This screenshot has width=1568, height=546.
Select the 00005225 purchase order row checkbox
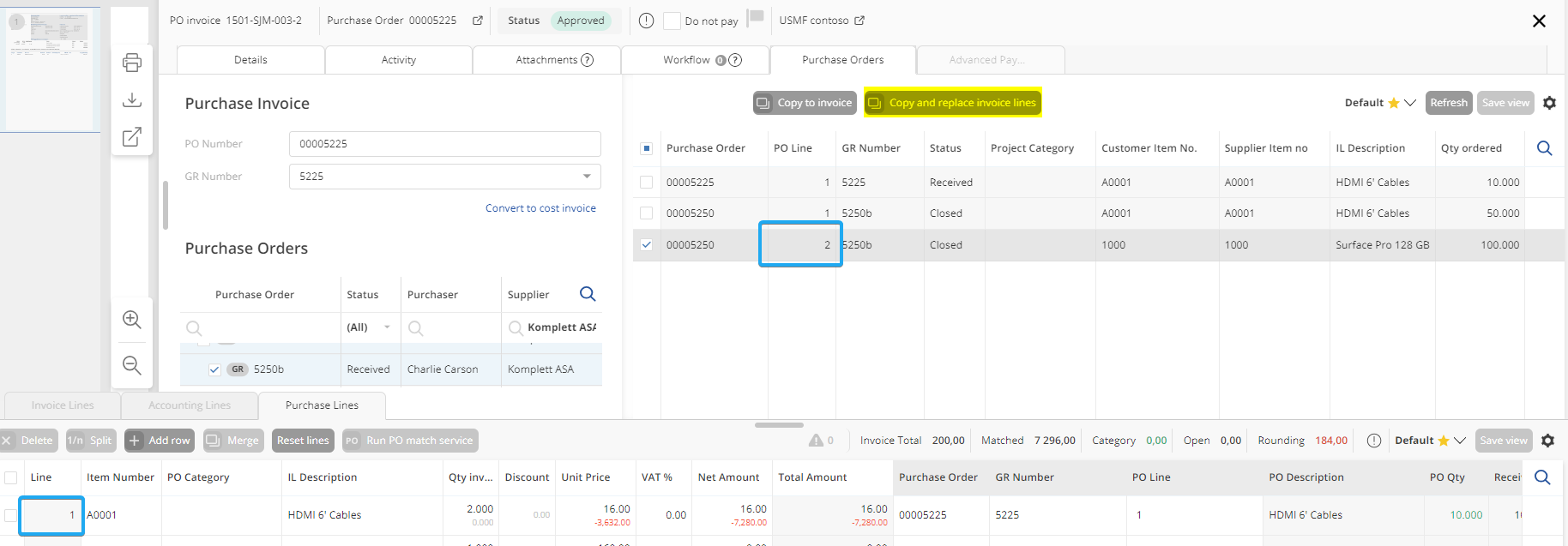pyautogui.click(x=647, y=183)
